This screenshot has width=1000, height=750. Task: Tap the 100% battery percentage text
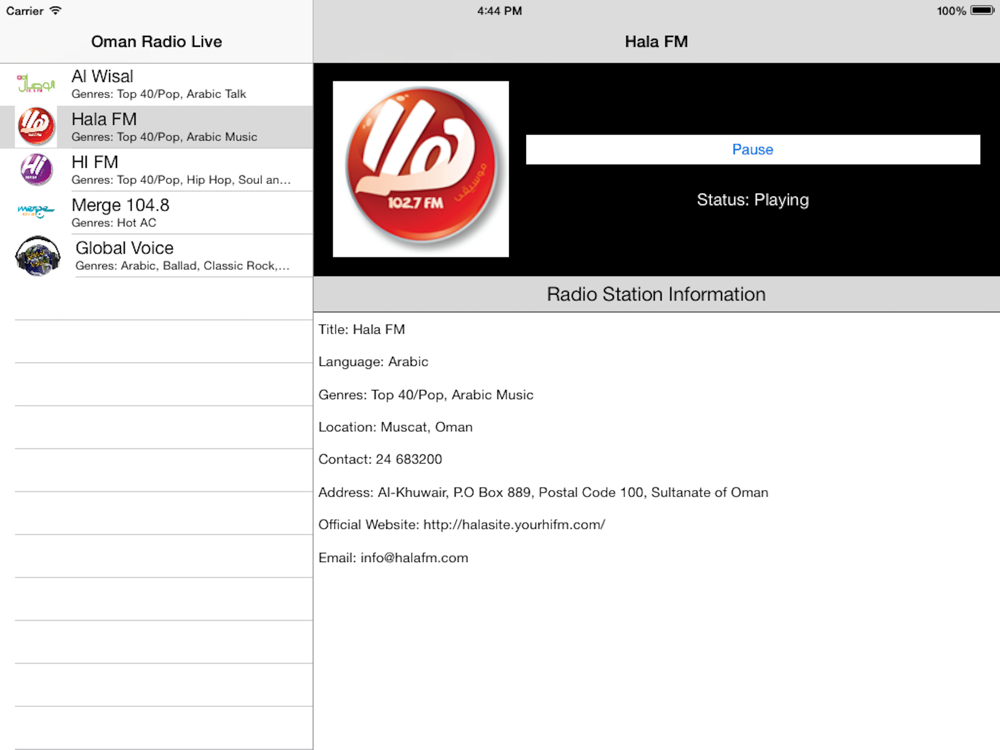[x=951, y=11]
